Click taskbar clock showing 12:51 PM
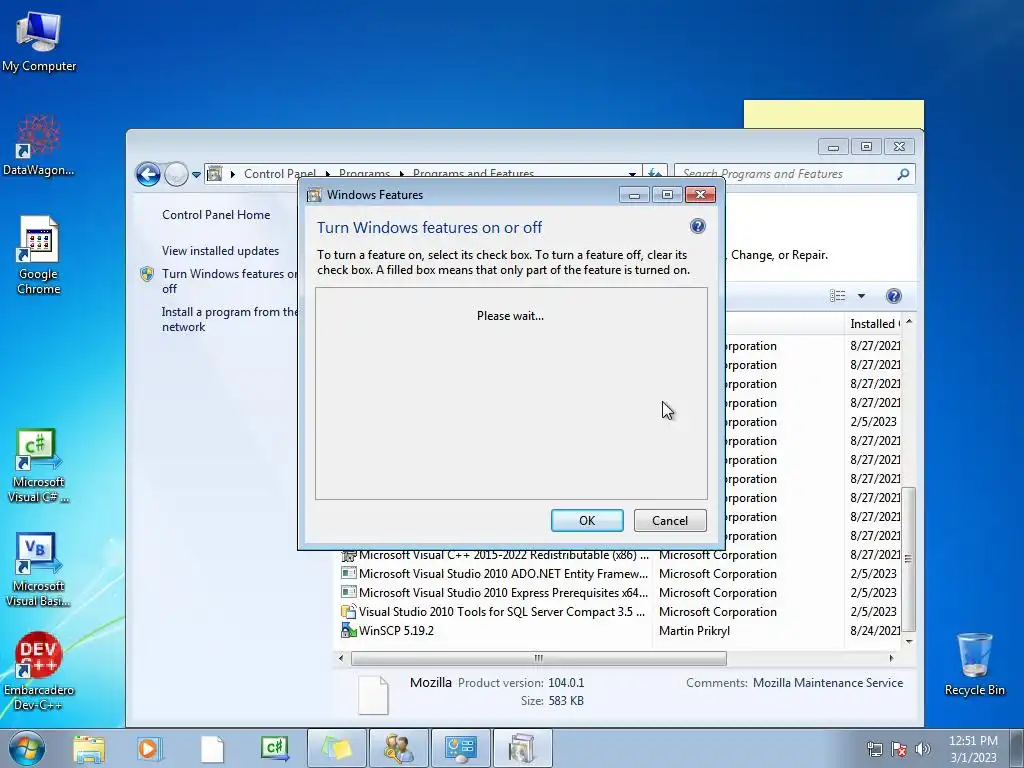1024x768 pixels. (x=973, y=748)
